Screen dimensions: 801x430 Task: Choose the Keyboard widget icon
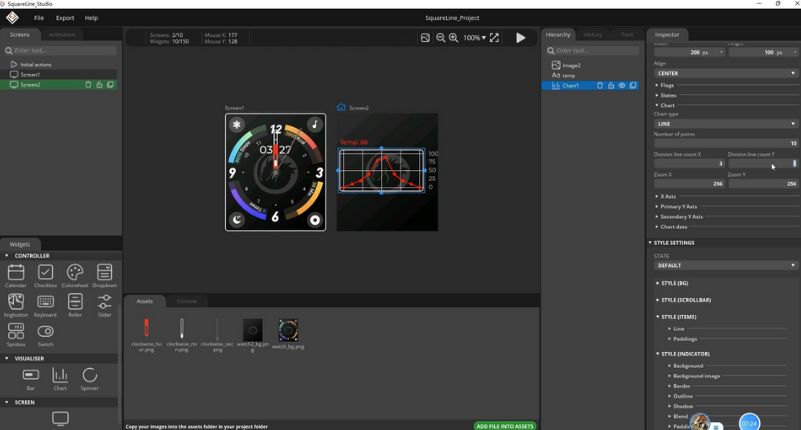[x=45, y=302]
